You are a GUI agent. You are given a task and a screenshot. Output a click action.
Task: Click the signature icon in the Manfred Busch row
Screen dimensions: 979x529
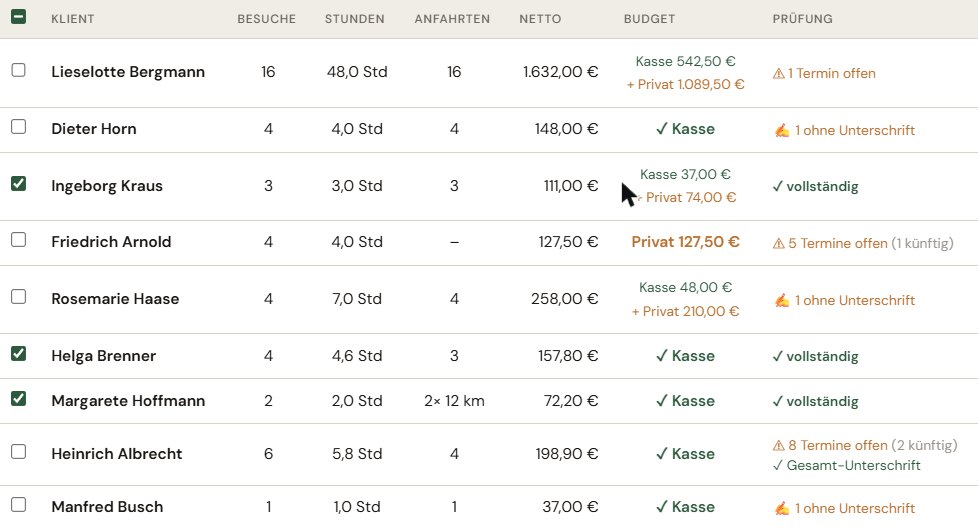782,508
